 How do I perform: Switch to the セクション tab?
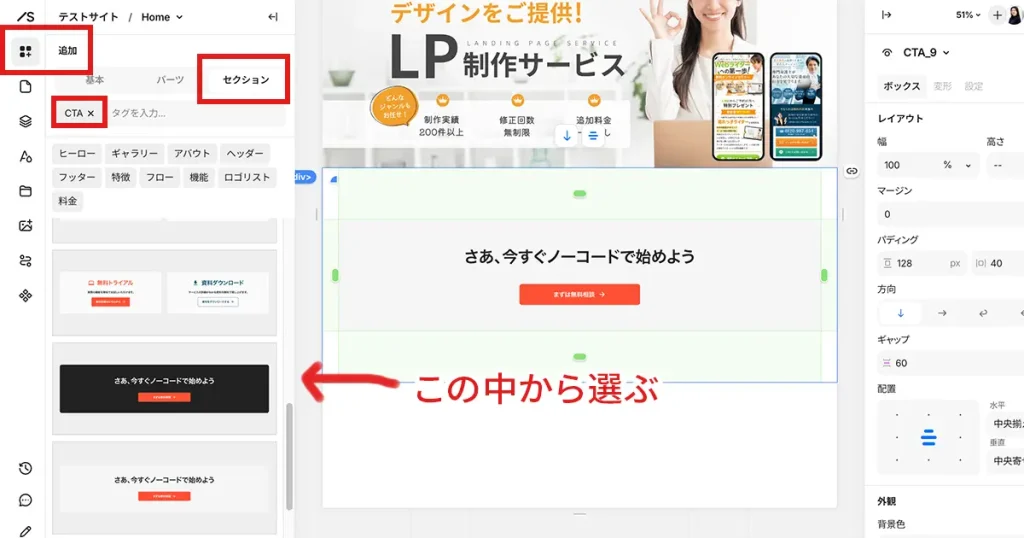point(246,80)
